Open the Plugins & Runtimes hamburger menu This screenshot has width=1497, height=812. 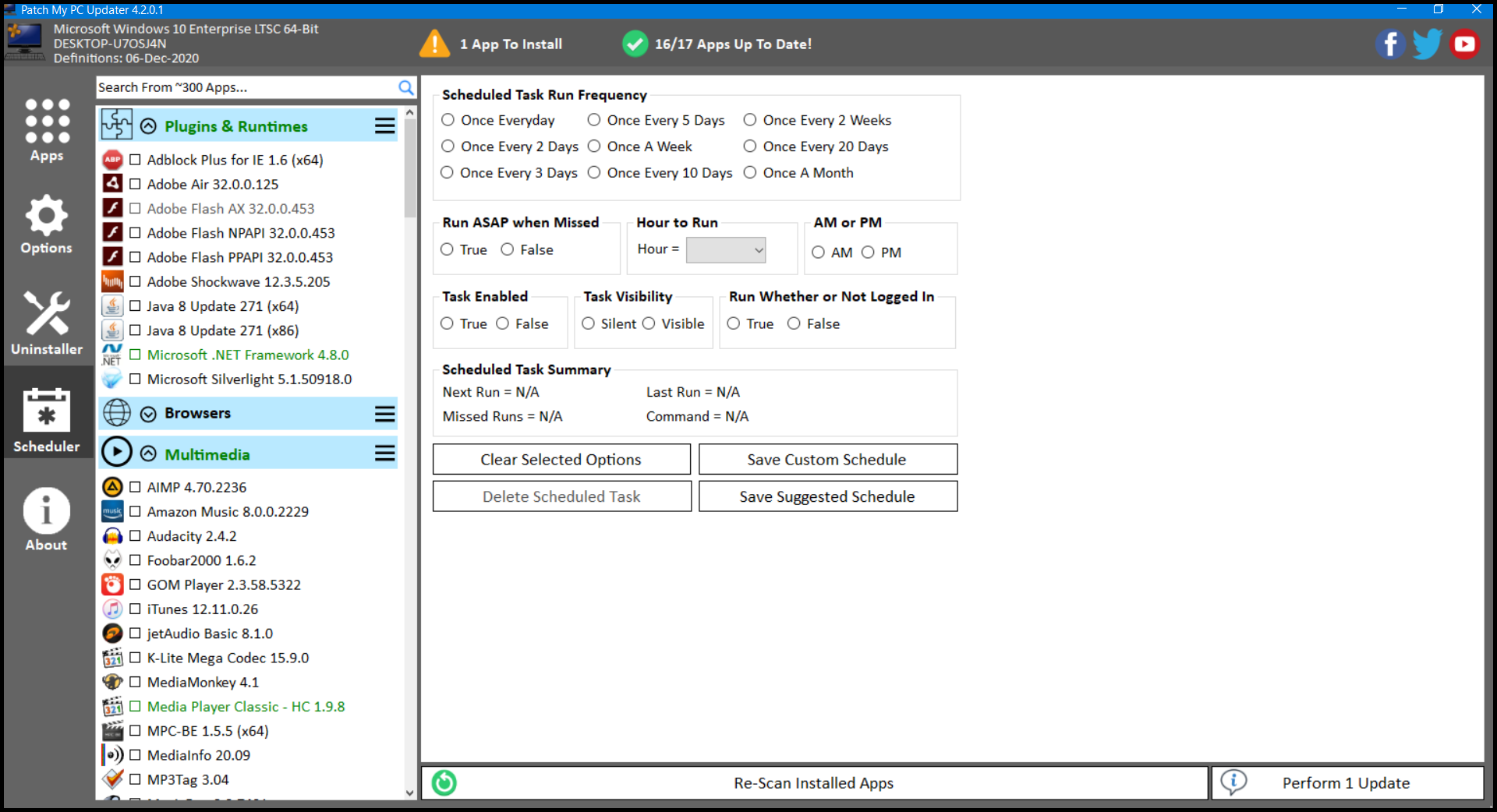tap(385, 126)
